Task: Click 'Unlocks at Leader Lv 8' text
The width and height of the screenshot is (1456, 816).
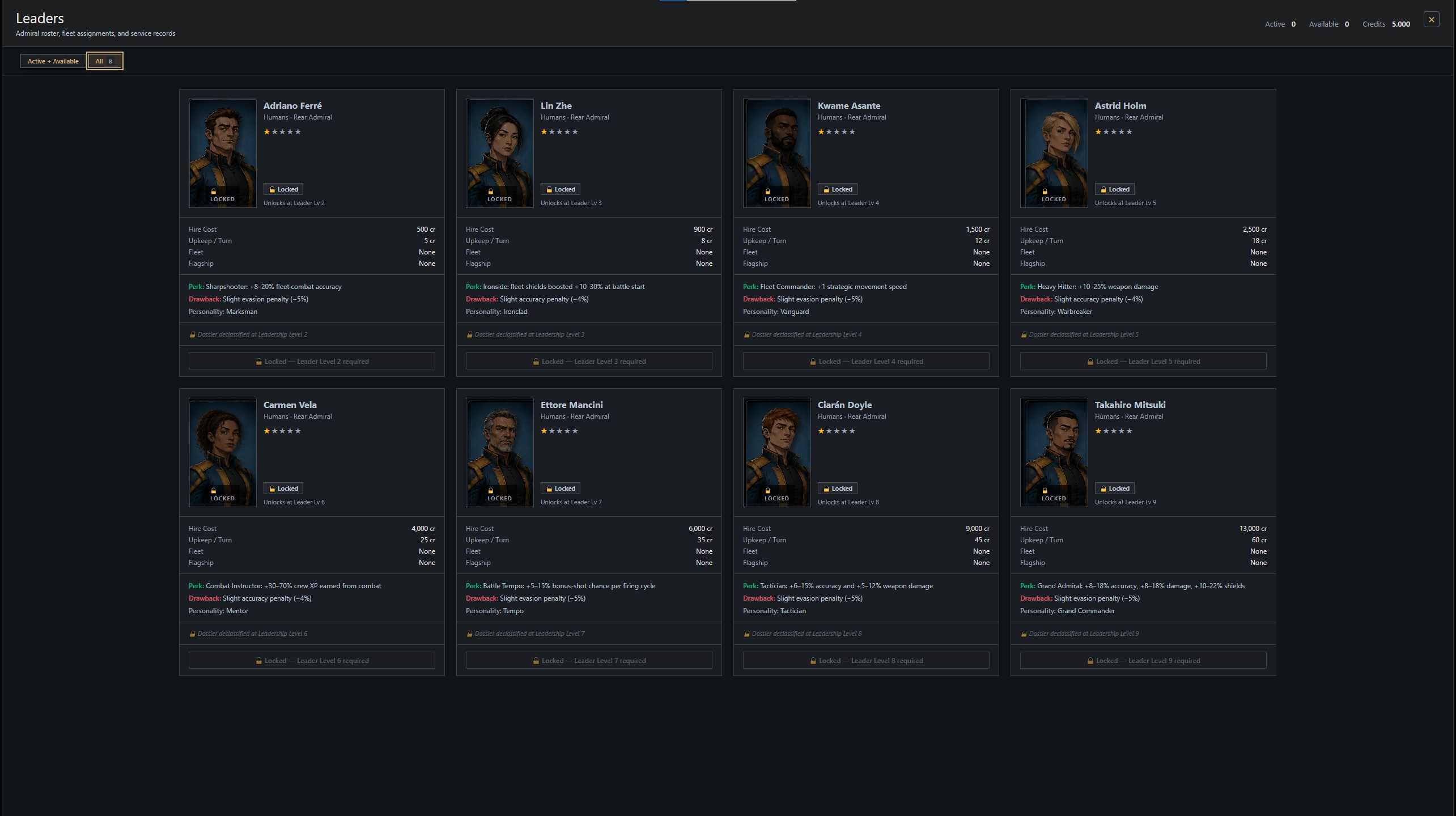Action: tap(848, 502)
